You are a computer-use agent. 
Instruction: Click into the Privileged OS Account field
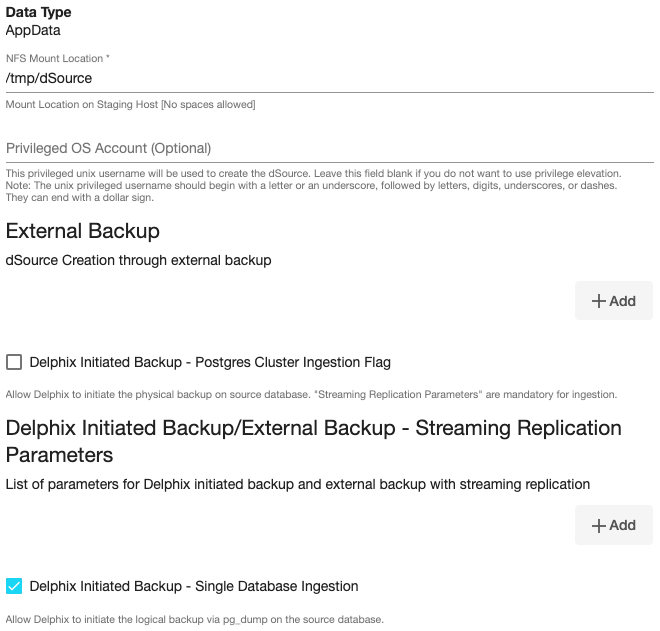(329, 148)
